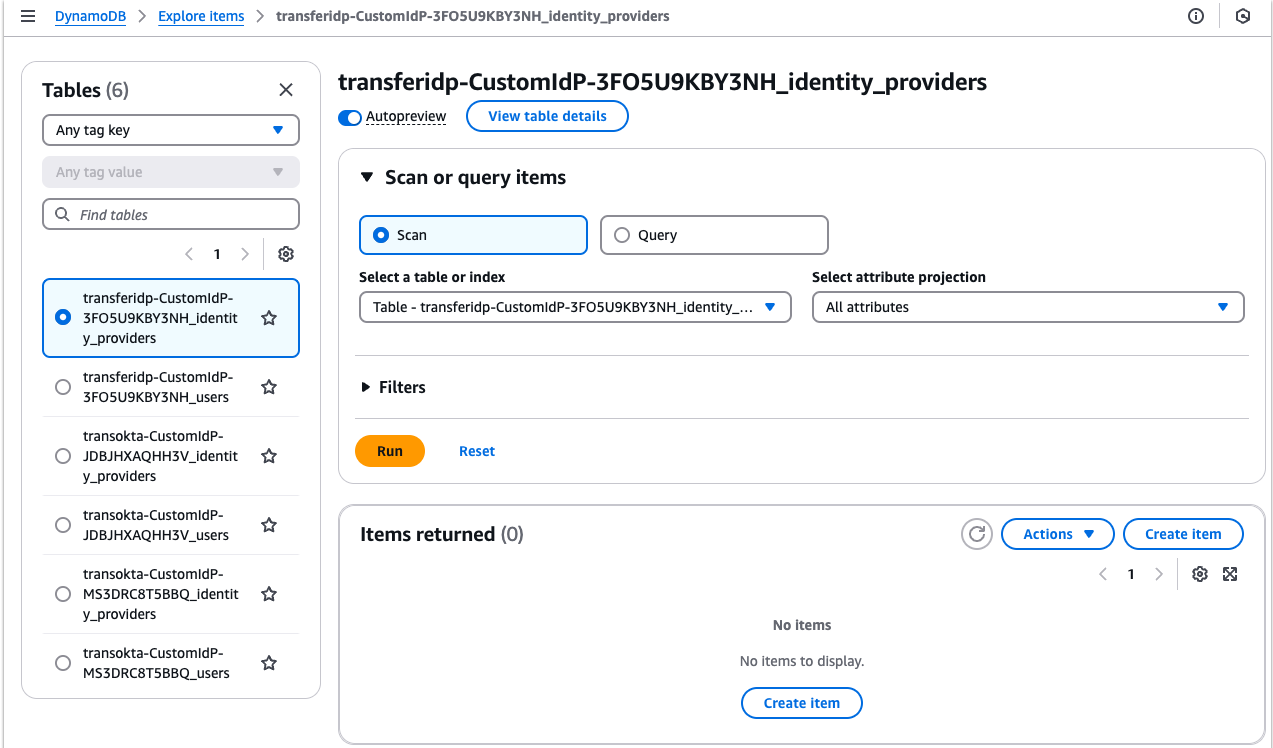1273x748 pixels.
Task: Open the table or index selector dropdown
Action: (575, 307)
